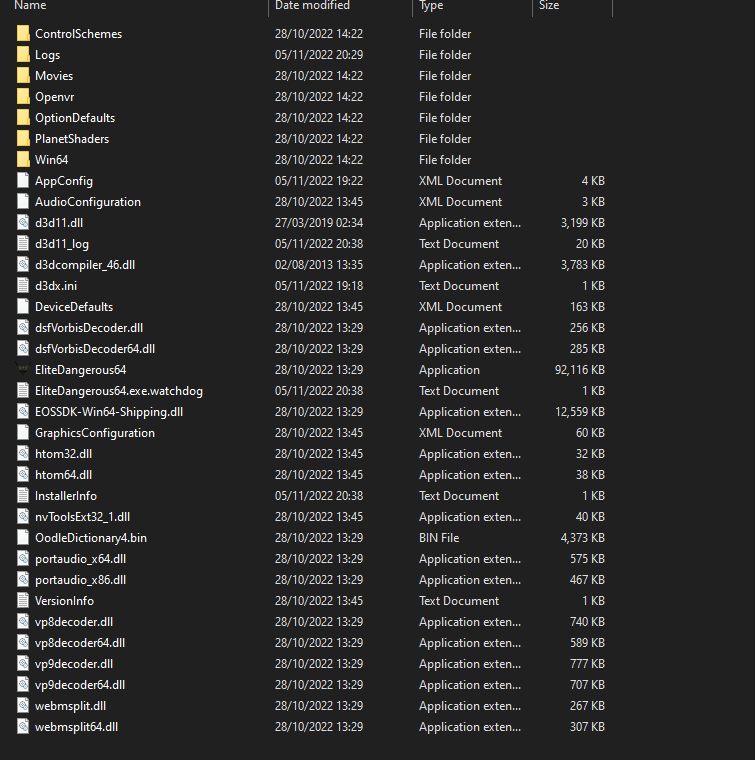Click the DeviceDefaults file icon
755x760 pixels.
click(x=23, y=306)
